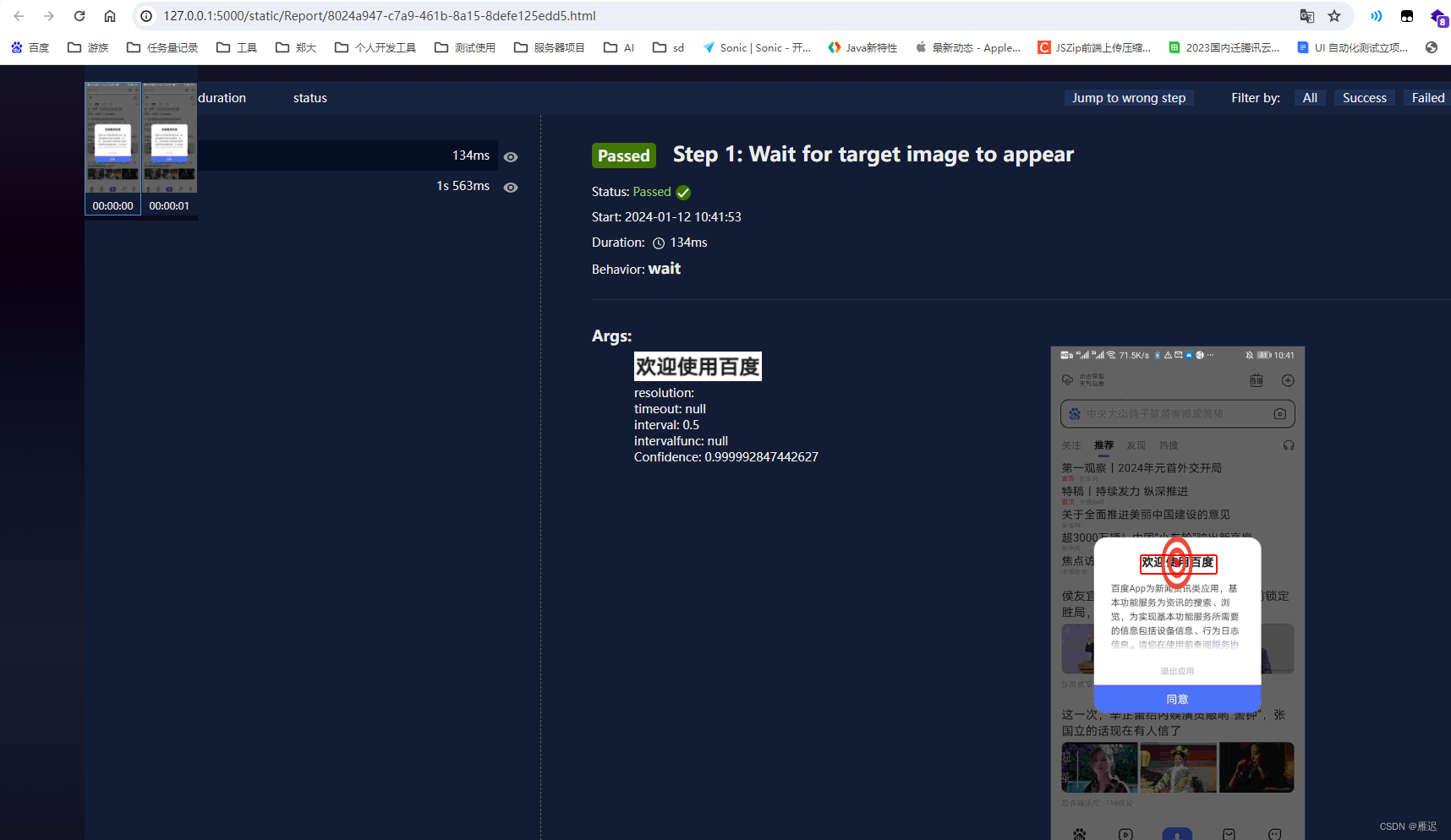Click the globe icon at bookmarks bar end
This screenshot has height=840, width=1451.
(1432, 47)
